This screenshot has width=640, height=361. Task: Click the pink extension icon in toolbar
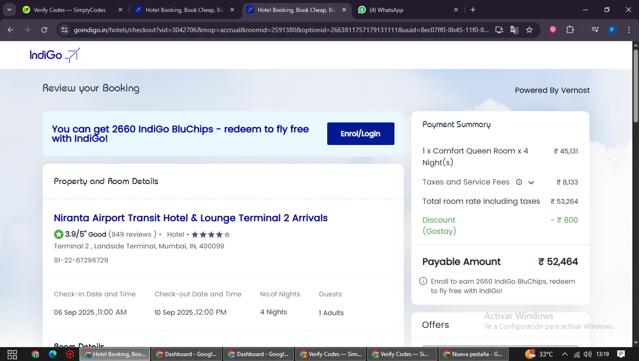tap(553, 30)
